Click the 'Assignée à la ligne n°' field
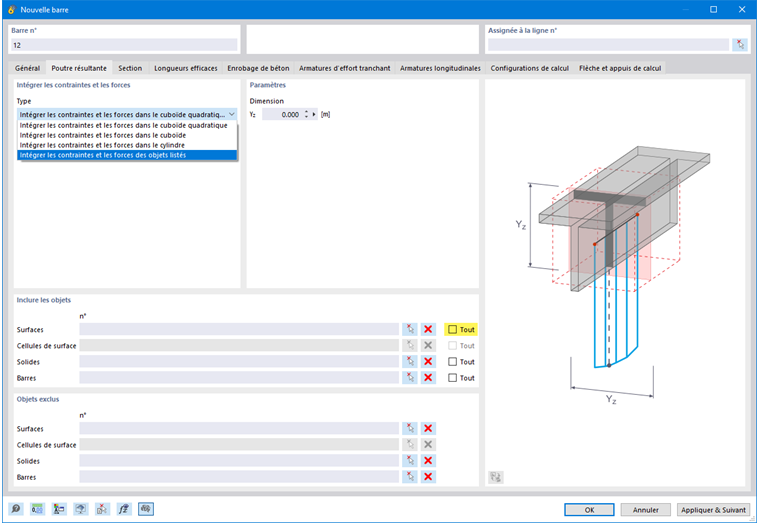760x523 pixels. (x=608, y=45)
